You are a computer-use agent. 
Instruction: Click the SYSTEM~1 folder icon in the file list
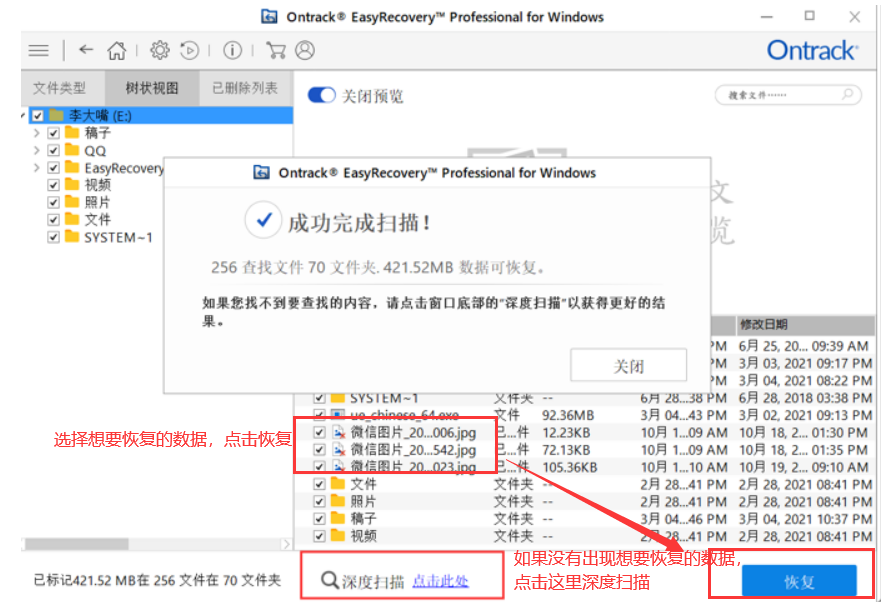pos(338,399)
